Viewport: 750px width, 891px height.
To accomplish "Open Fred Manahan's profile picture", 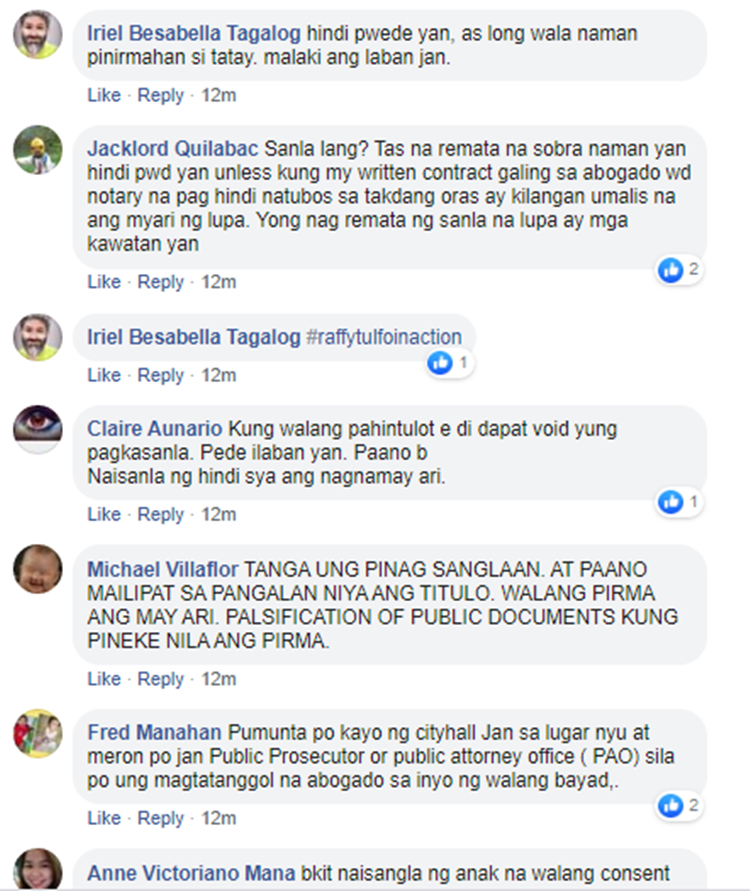I will [38, 733].
